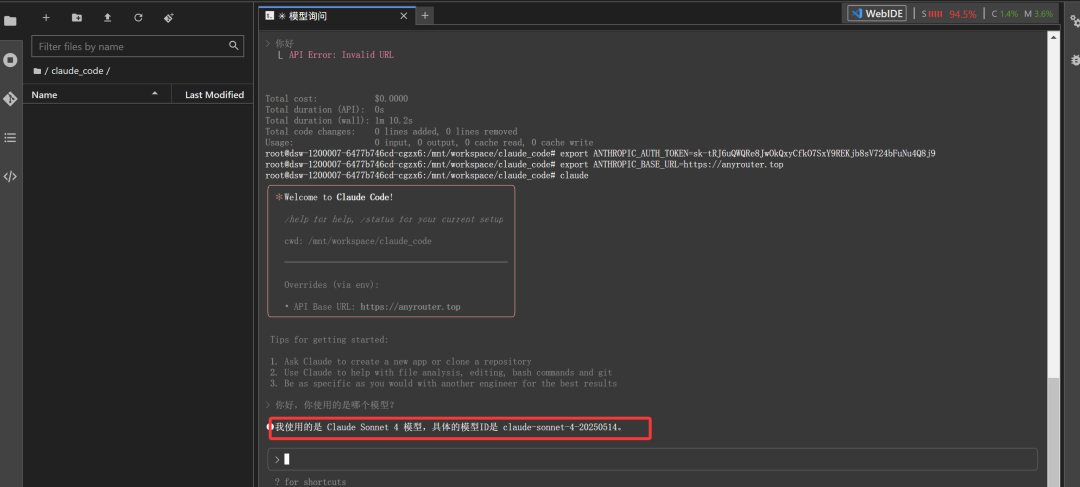The height and width of the screenshot is (487, 1080).
Task: Open the property inspector gears icon
Action: click(1074, 21)
